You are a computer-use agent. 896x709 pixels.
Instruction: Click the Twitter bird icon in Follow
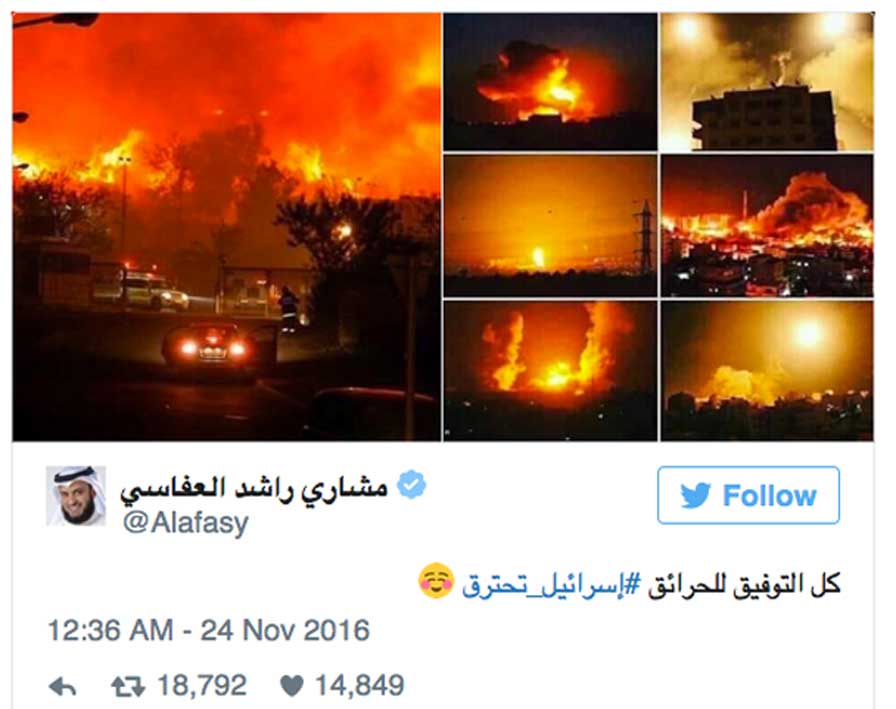click(695, 495)
